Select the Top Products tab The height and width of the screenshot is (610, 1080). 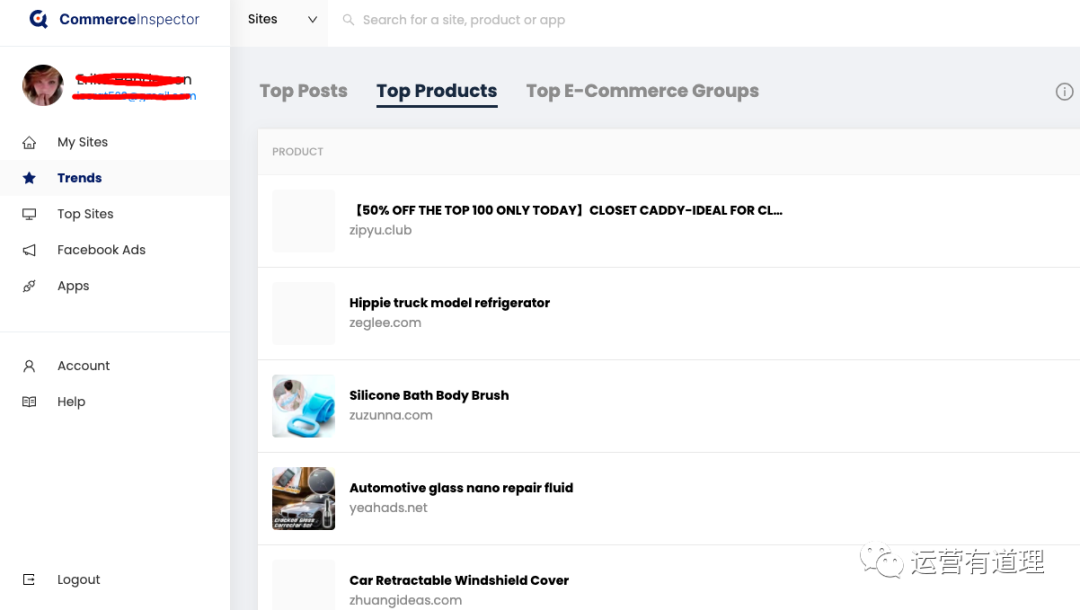coord(436,91)
